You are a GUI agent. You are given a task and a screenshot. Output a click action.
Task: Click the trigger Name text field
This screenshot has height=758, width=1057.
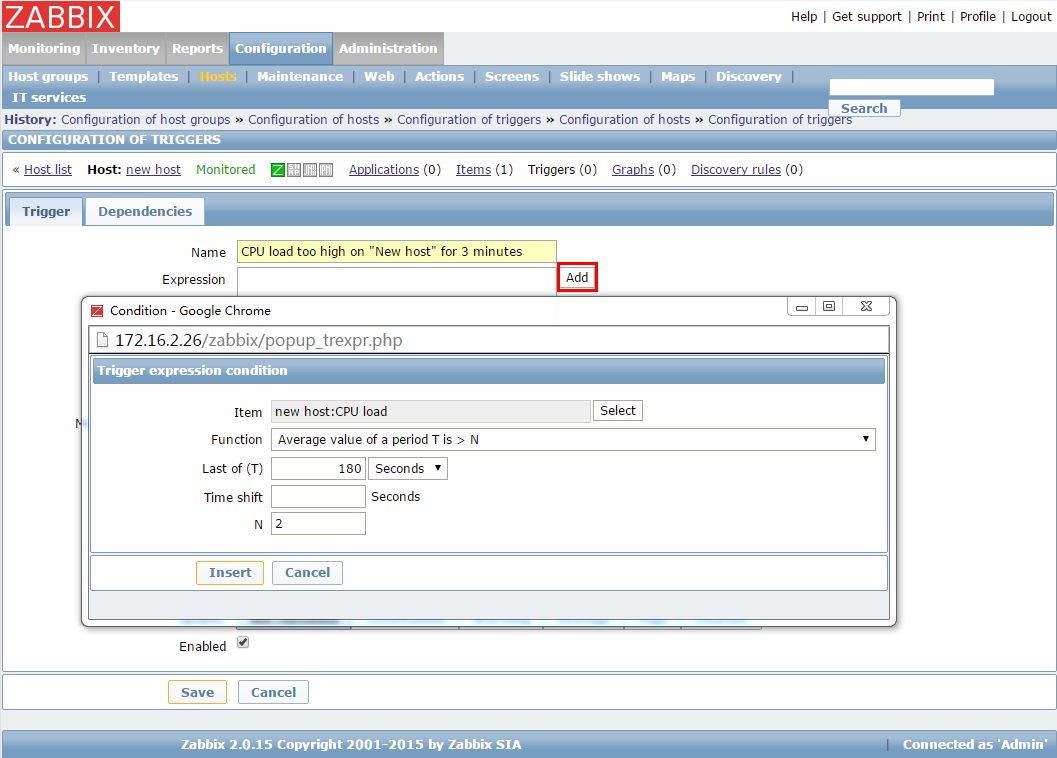pos(396,252)
